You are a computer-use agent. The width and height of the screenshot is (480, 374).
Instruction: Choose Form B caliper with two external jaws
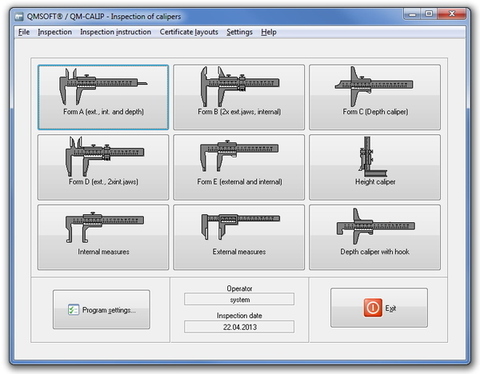[239, 97]
